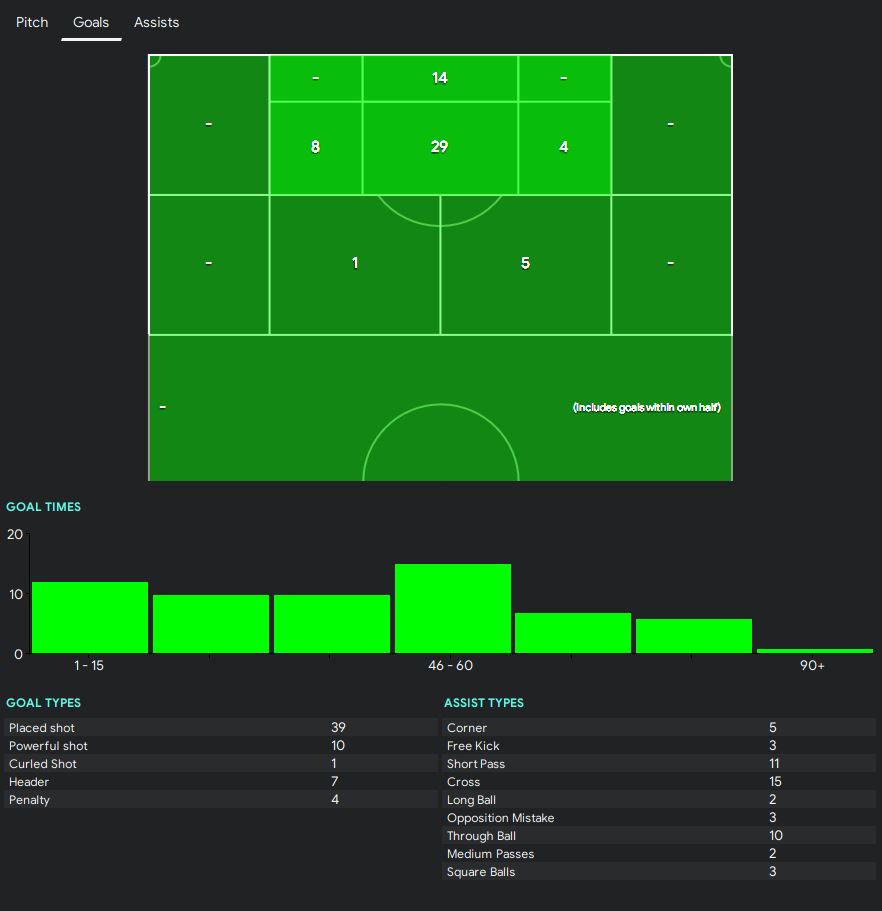Image resolution: width=882 pixels, height=911 pixels.
Task: Select the tallest 46 - 60 goal times bar
Action: point(452,608)
